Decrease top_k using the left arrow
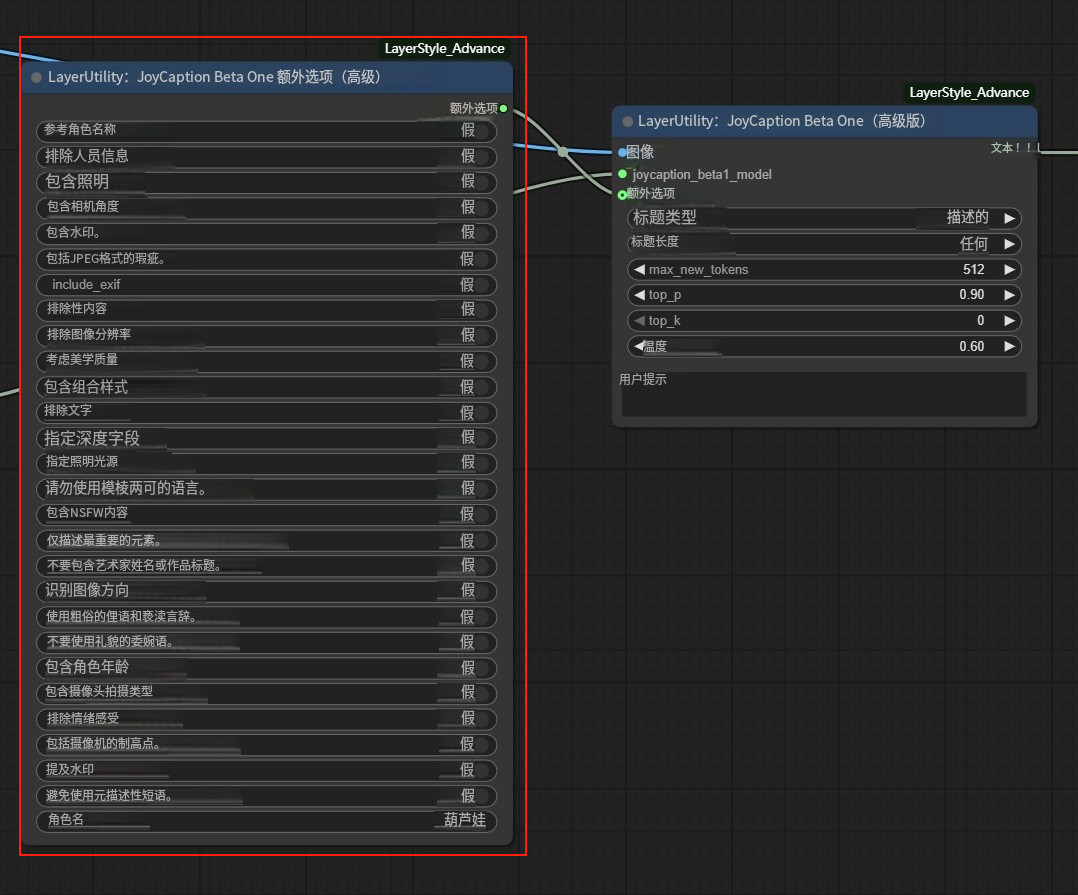This screenshot has height=895, width=1078. tap(639, 320)
